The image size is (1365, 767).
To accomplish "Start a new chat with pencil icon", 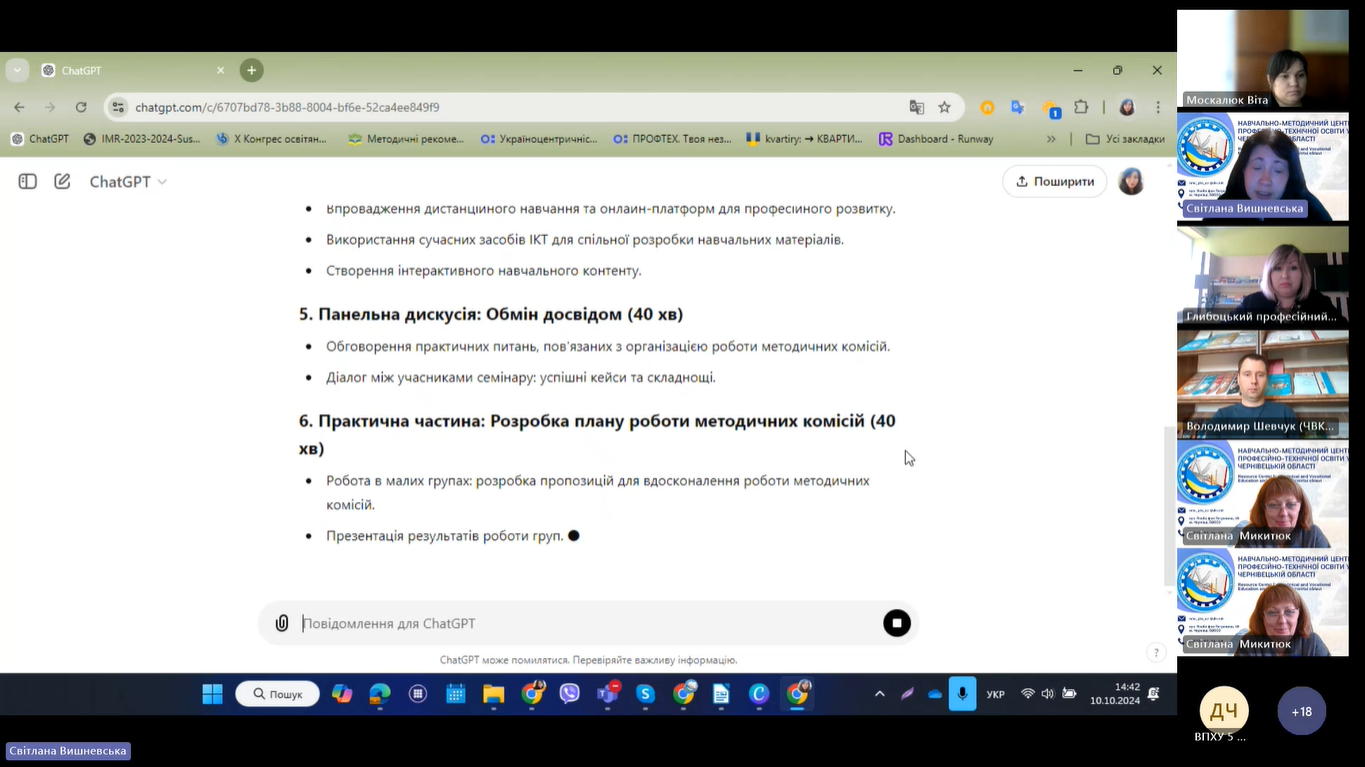I will pos(62,181).
